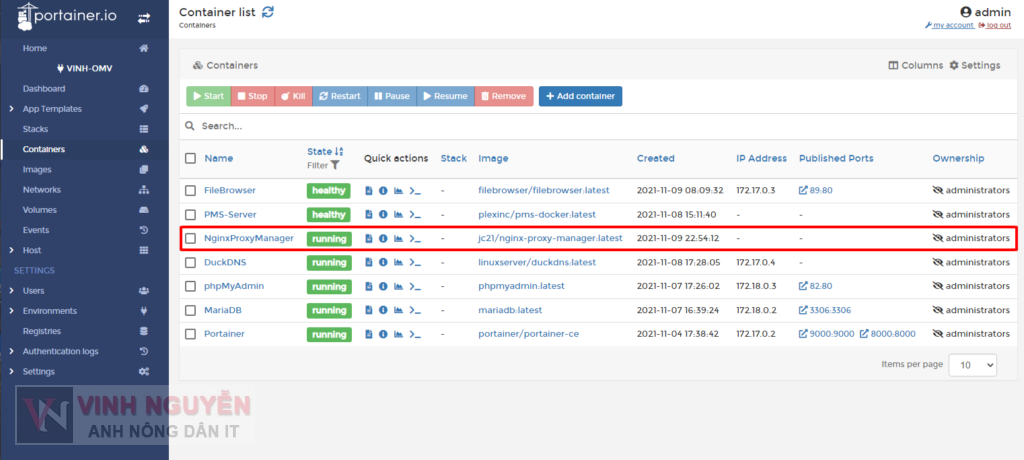
Task: Click the log out link
Action: [995, 25]
